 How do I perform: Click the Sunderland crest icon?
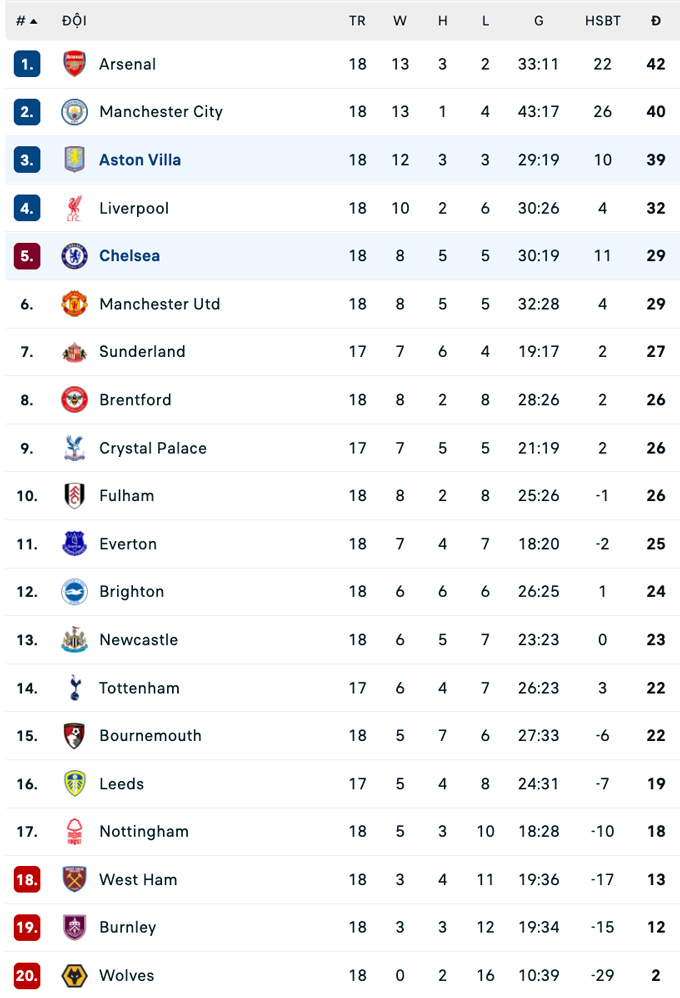pyautogui.click(x=75, y=352)
